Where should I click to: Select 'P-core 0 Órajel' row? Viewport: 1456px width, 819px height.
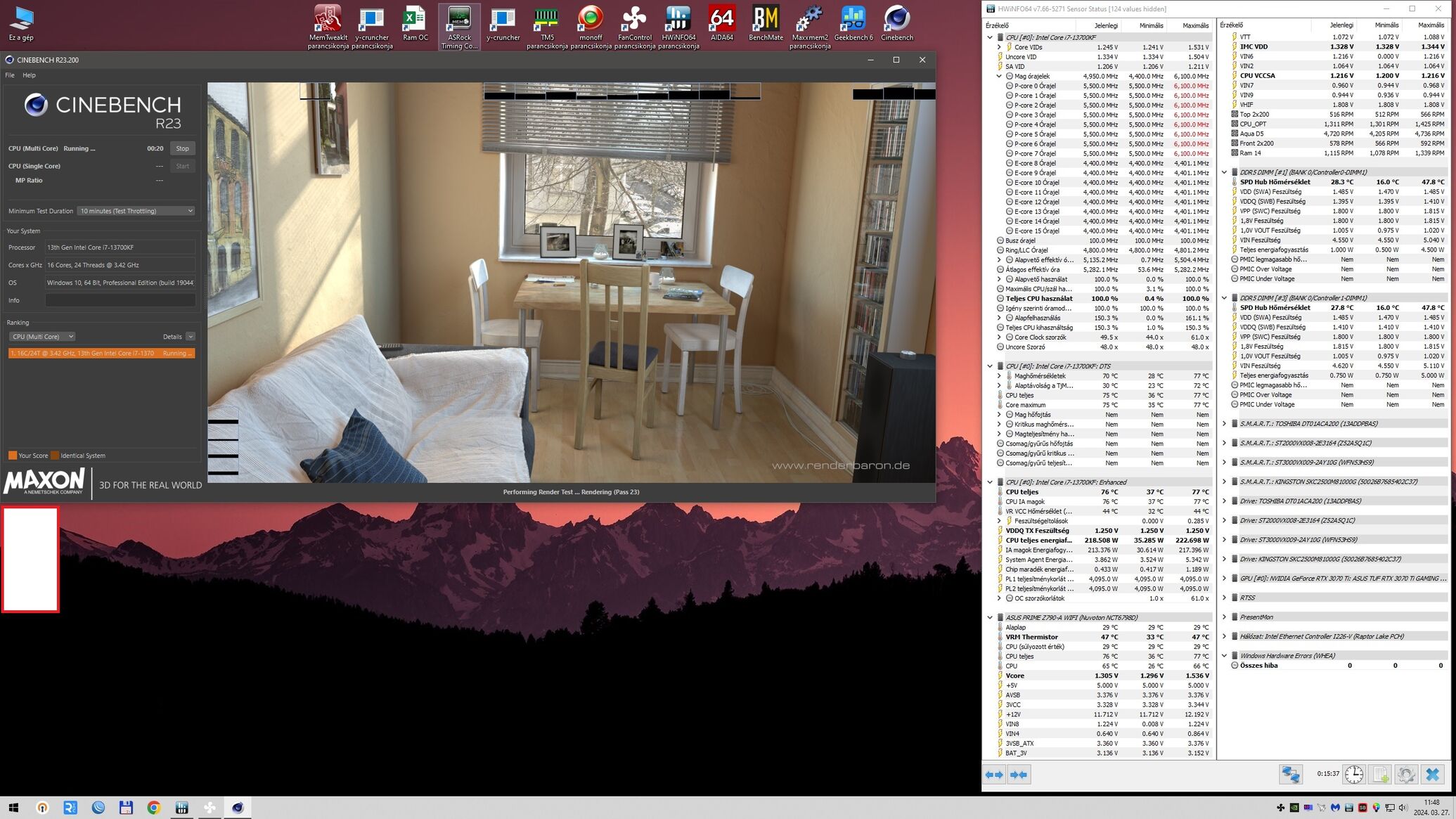coord(1099,86)
